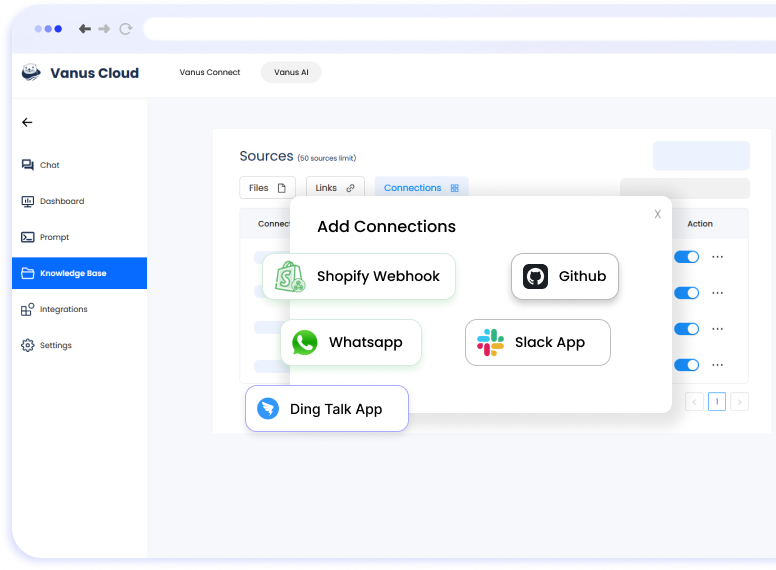Click the Slack colorful logo icon
Screen dimensions: 776x570
coord(490,342)
